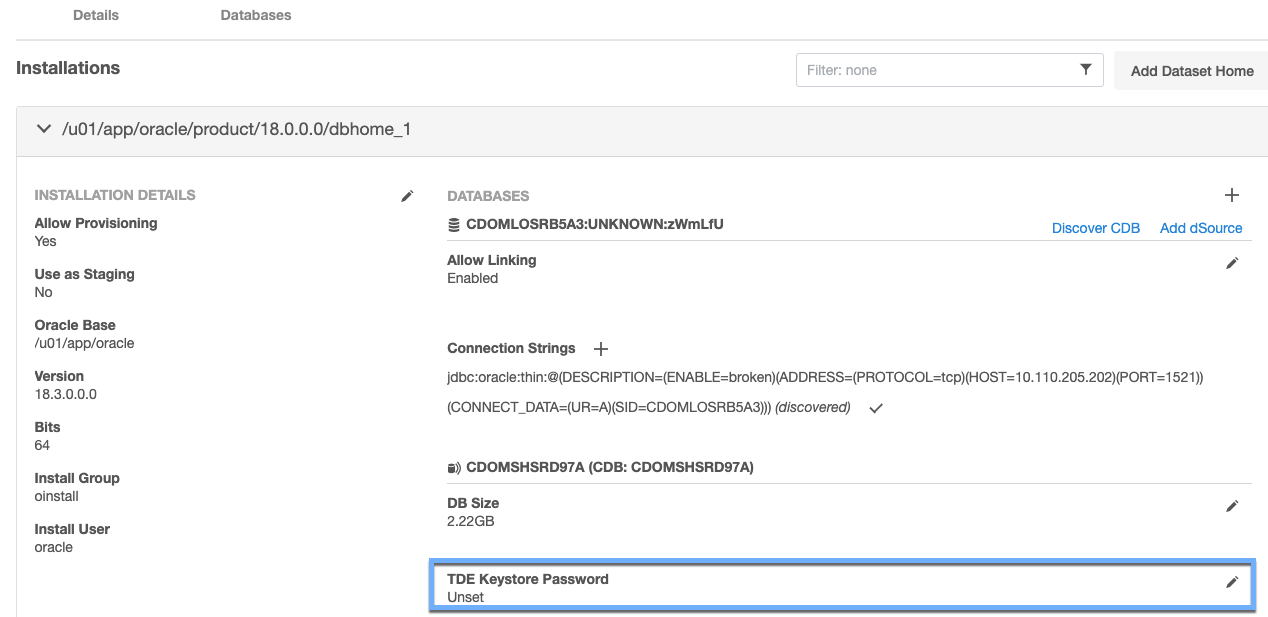Screen dimensions: 1268x617
Task: Click the CDOMLOSRB5A3 database stack icon
Action: 454,225
